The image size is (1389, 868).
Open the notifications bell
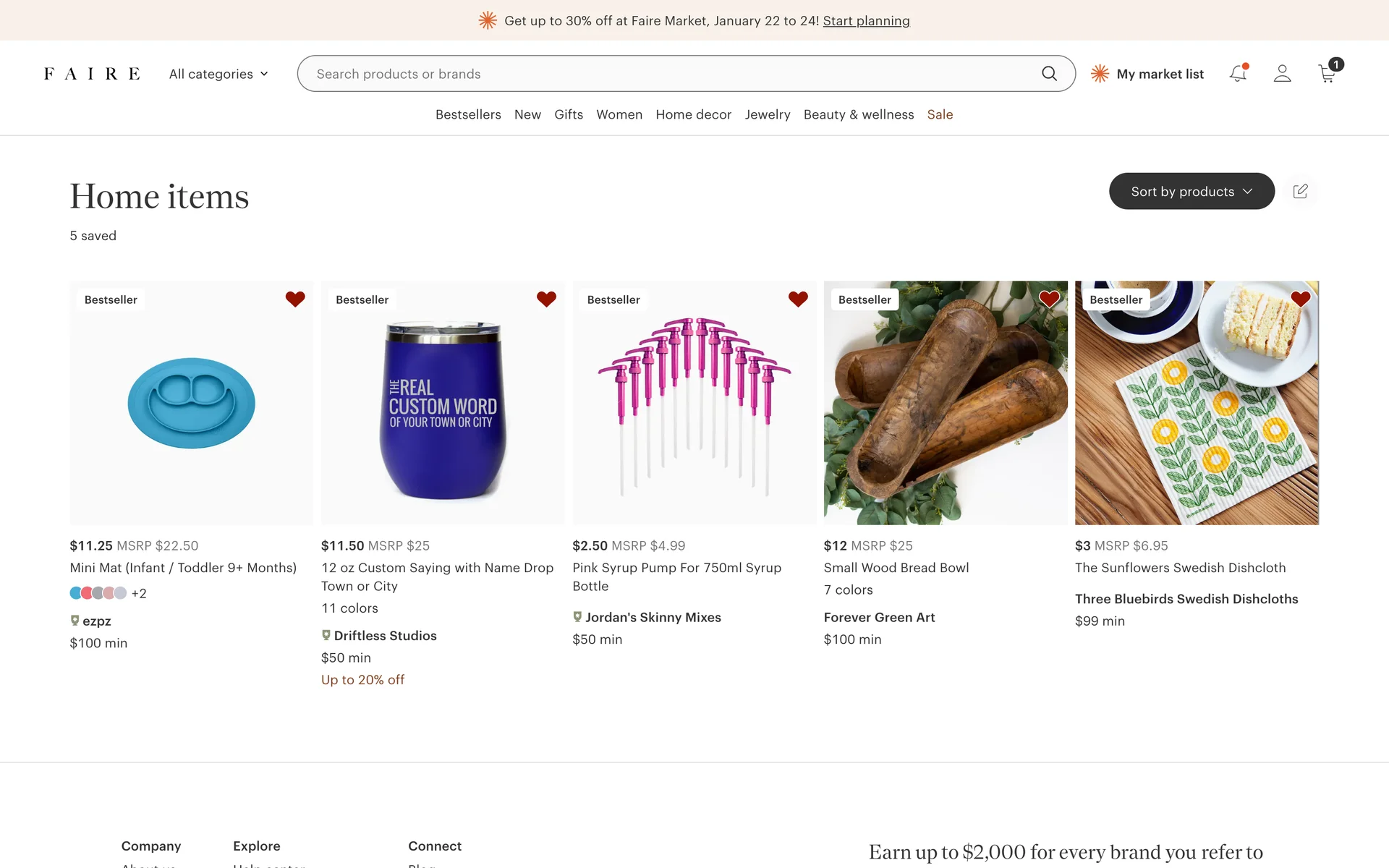(x=1238, y=74)
